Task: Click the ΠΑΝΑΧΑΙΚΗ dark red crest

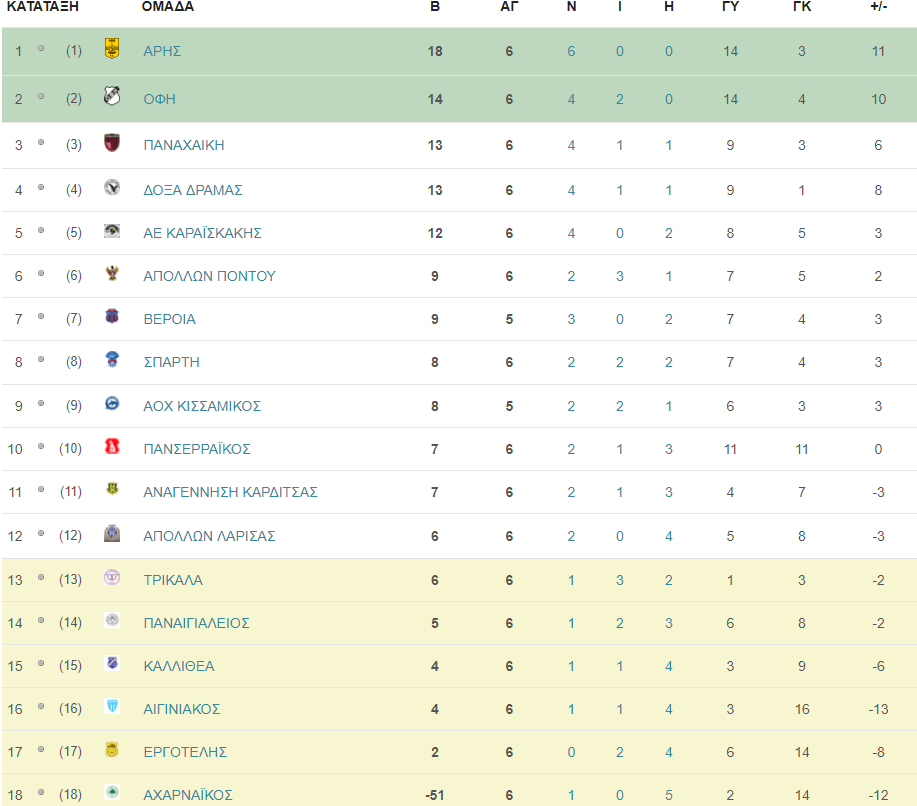Action: tap(112, 142)
